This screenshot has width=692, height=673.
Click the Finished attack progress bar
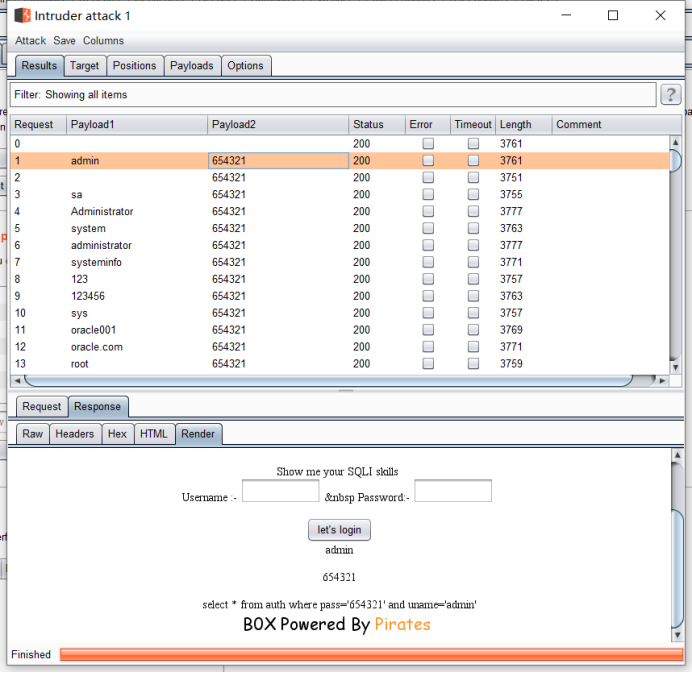371,654
